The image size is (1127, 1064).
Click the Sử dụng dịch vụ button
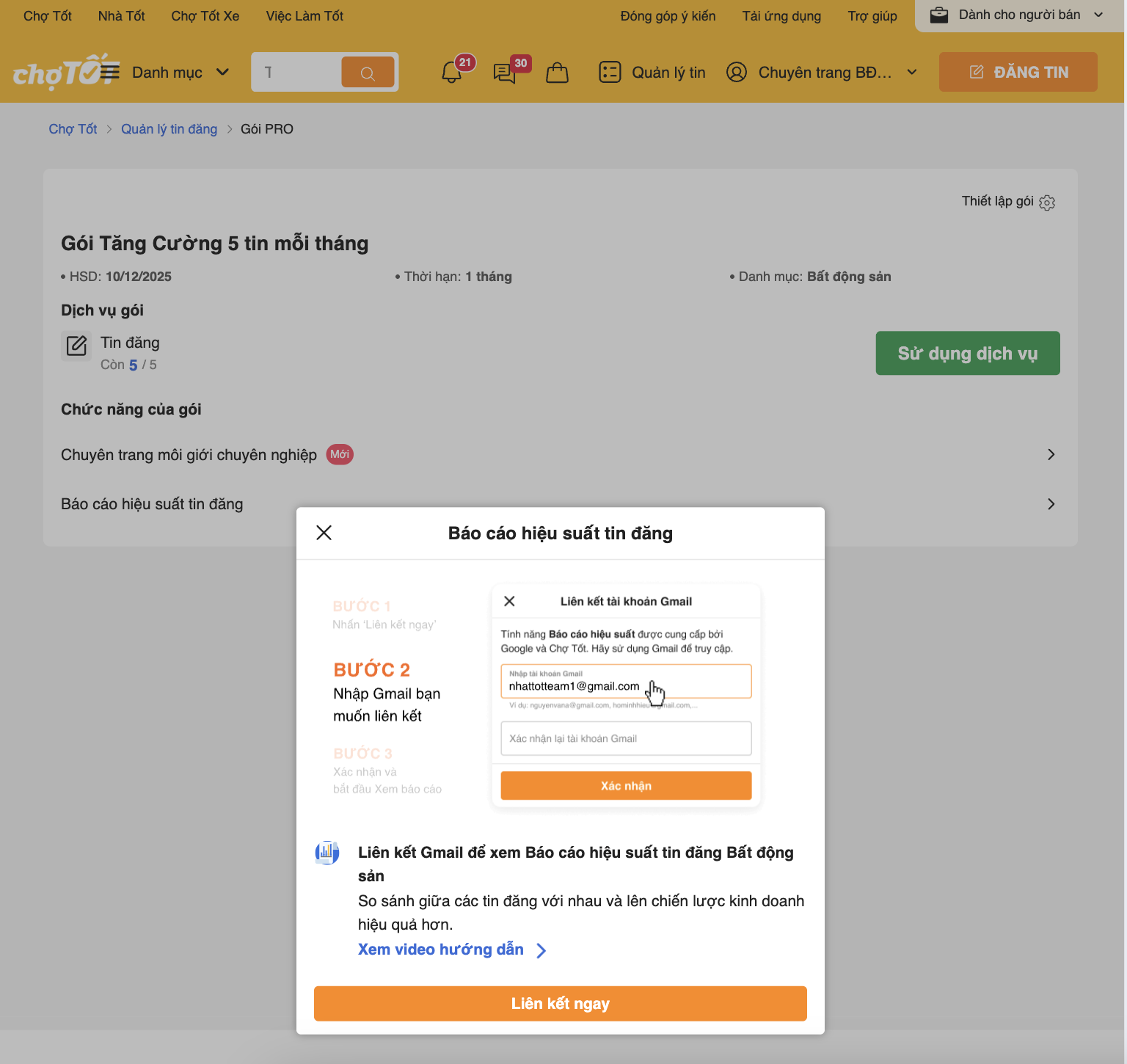click(967, 353)
